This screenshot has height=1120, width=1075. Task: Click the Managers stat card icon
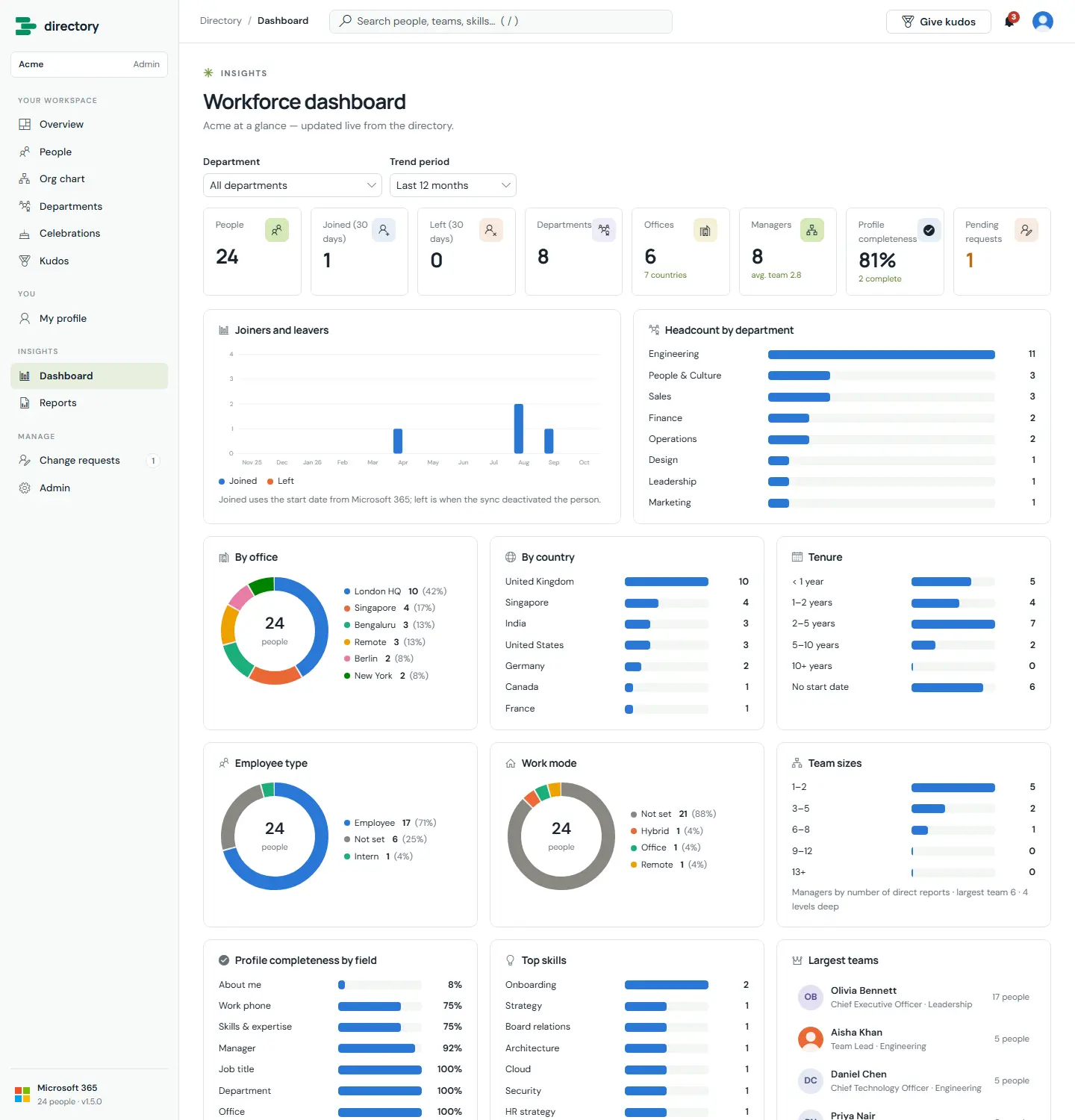point(812,230)
